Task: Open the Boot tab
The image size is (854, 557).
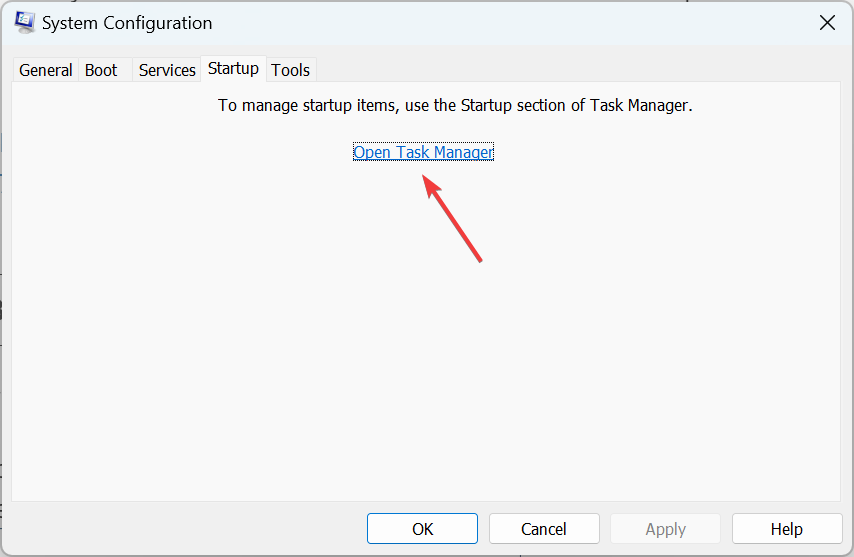Action: [x=101, y=70]
